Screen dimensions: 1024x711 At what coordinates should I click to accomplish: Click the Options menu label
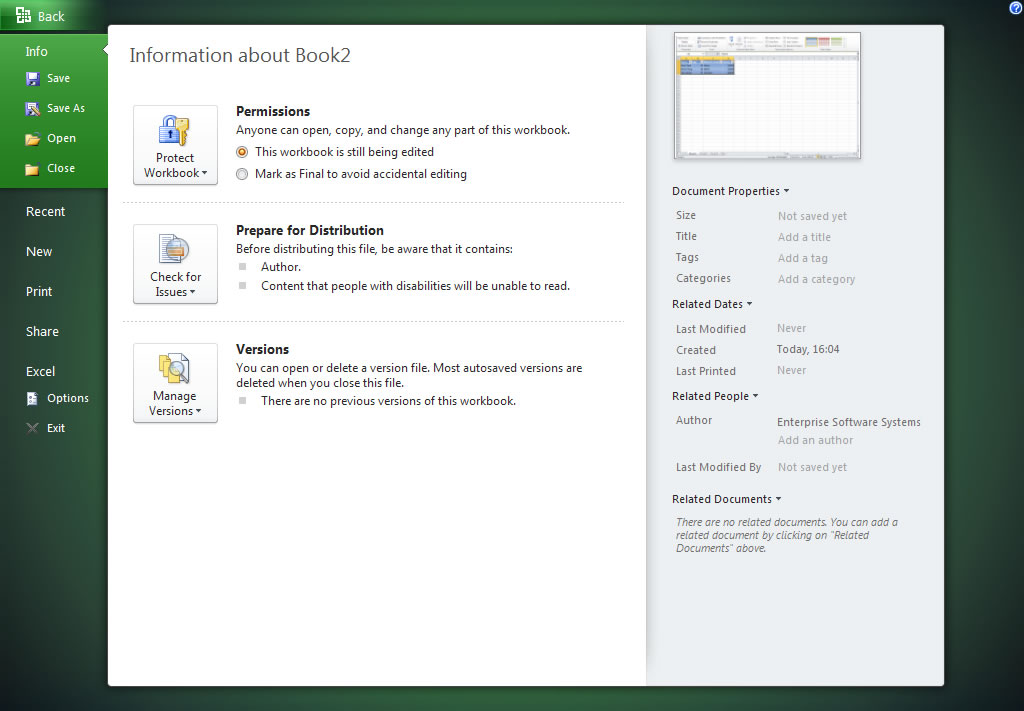(68, 398)
